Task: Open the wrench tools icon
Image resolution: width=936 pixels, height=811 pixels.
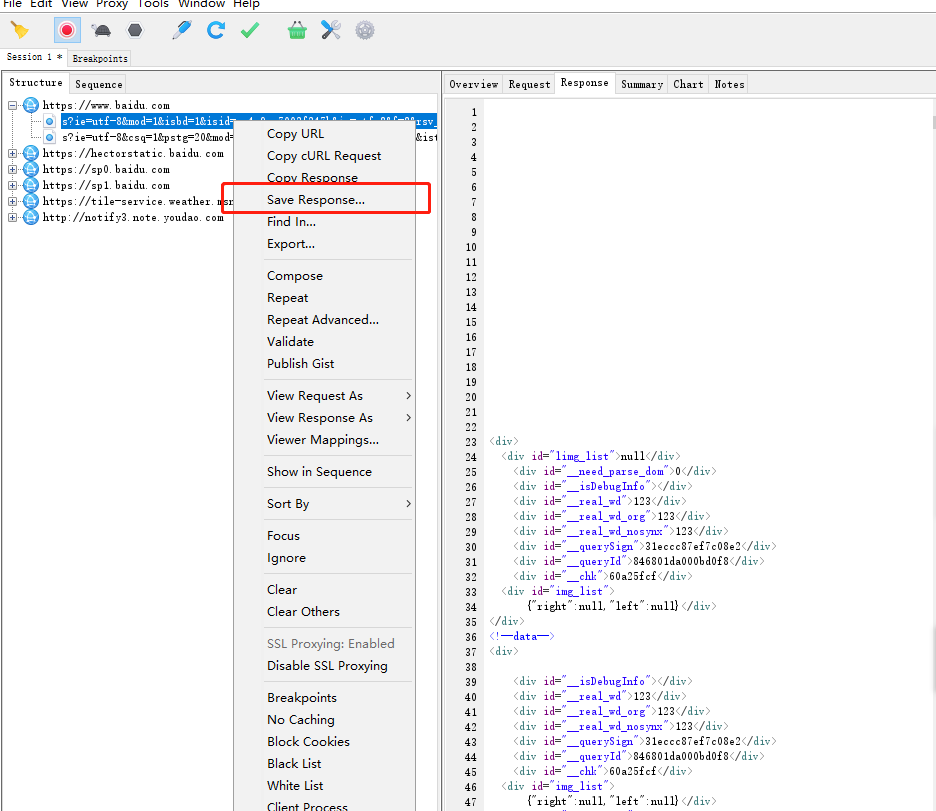Action: pyautogui.click(x=331, y=30)
